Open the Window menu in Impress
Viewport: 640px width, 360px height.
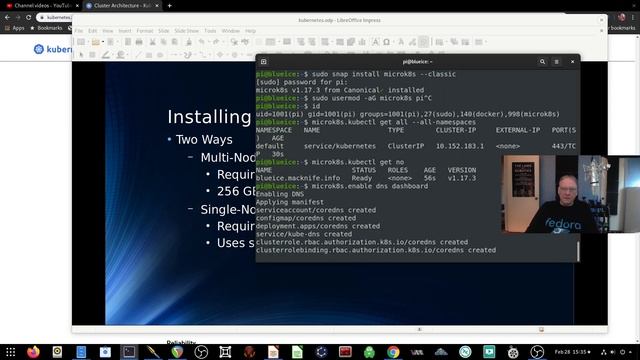point(231,31)
